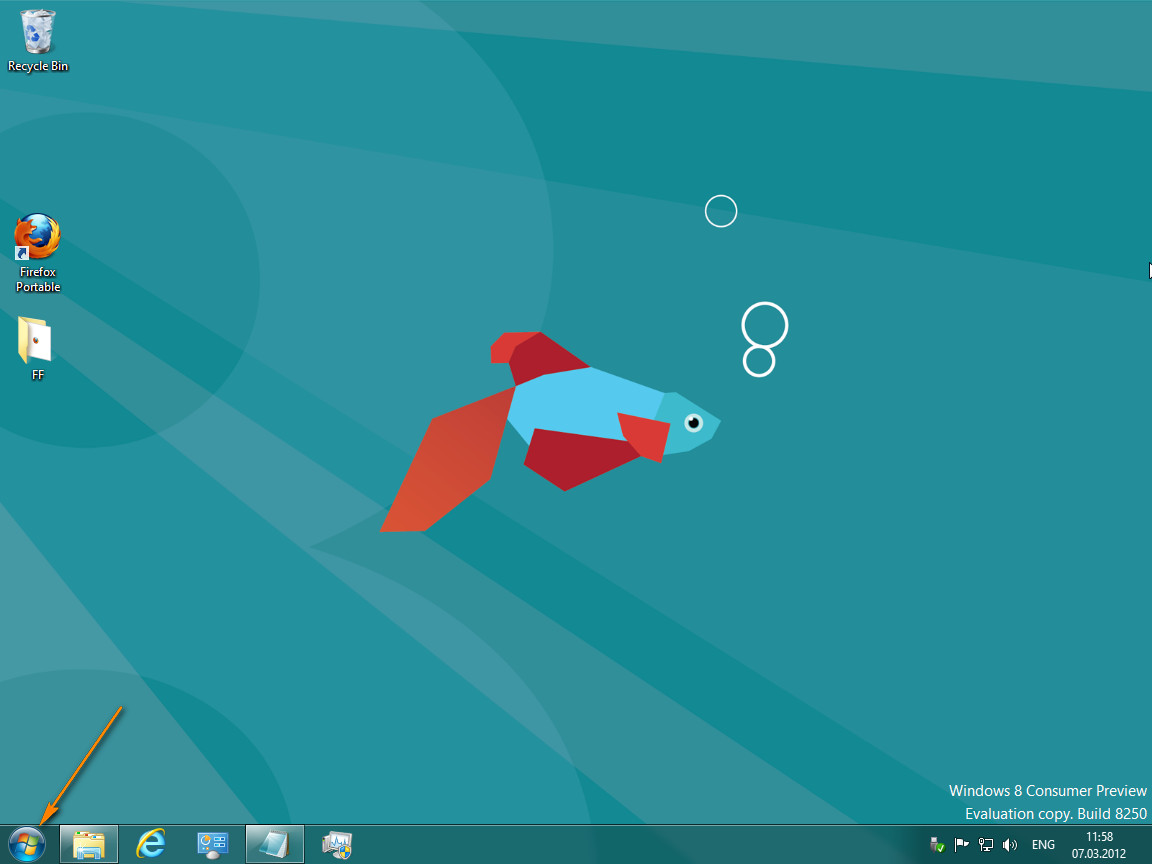Screen dimensions: 1152x864
Task: Open the Start orb button
Action: coord(27,844)
